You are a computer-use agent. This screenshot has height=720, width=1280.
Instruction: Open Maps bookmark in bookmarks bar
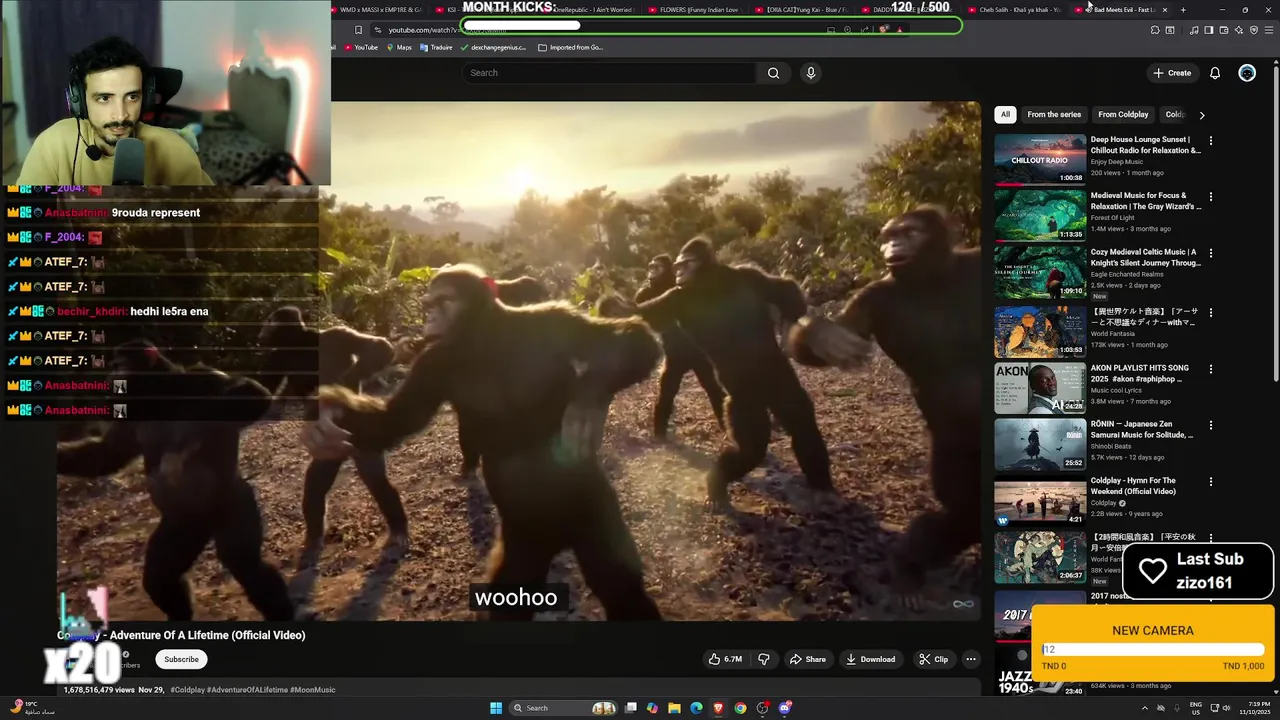(399, 47)
